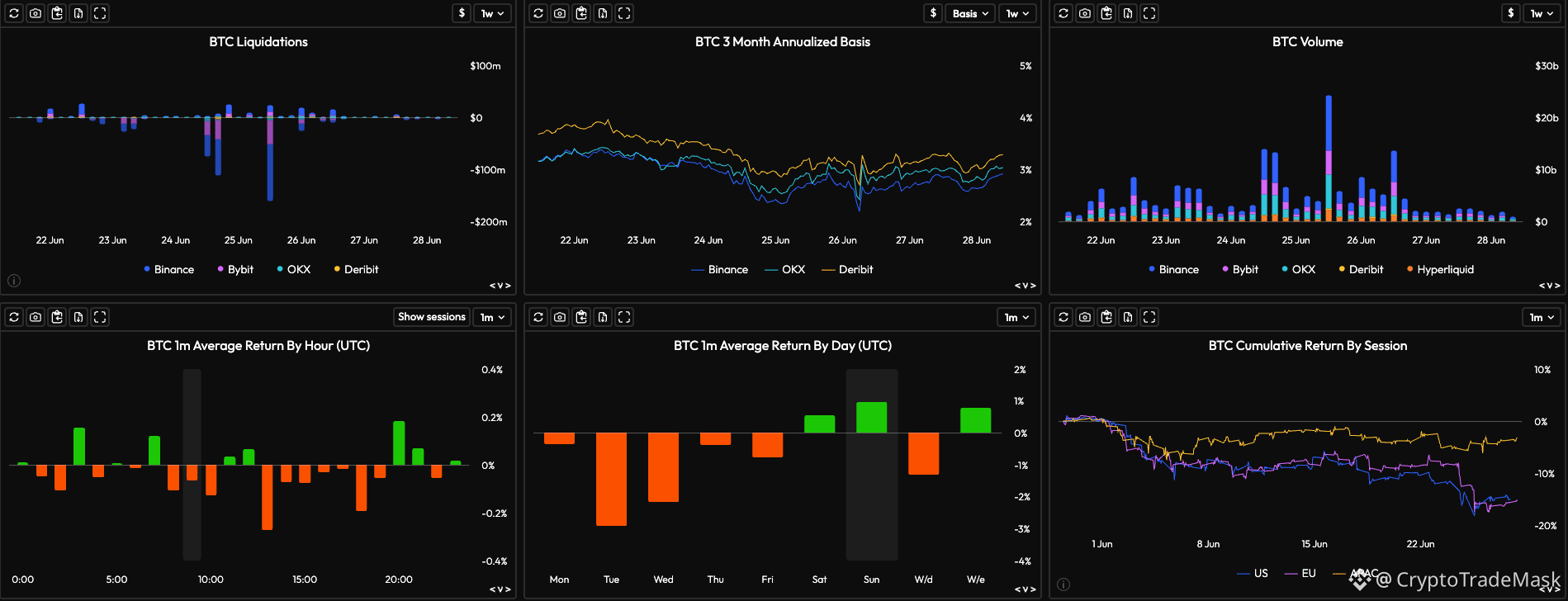Copy BTC Liquidations chart to clipboard
Image resolution: width=1568 pixels, height=601 pixels.
[57, 13]
